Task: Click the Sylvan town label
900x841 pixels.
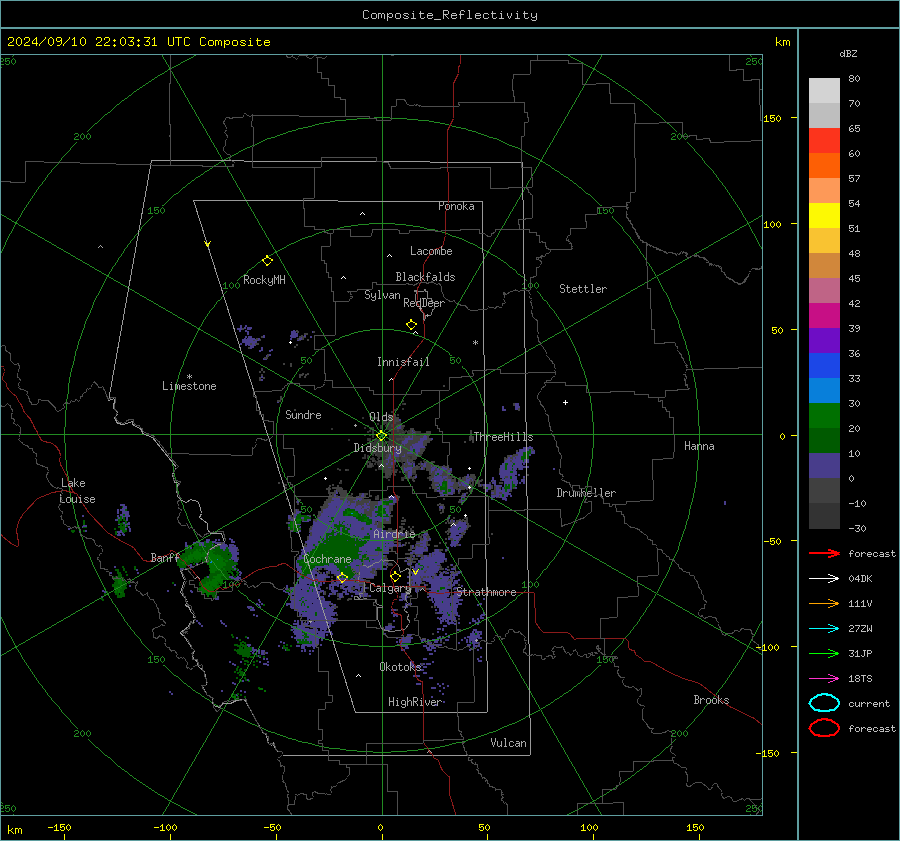Action: (x=382, y=295)
